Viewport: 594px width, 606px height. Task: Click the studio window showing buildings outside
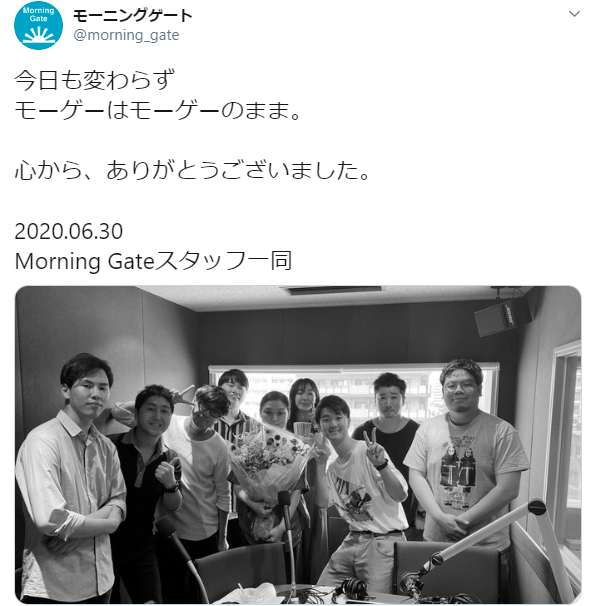(x=352, y=392)
